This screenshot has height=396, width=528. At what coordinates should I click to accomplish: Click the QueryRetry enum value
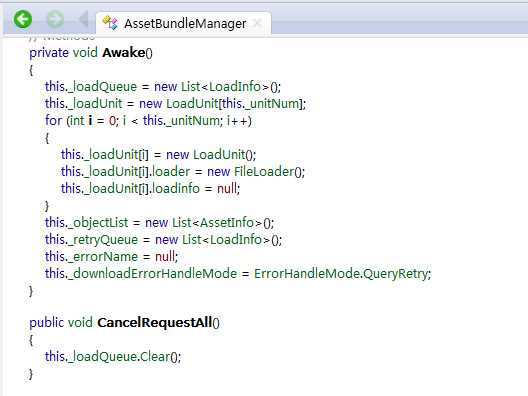tap(395, 274)
